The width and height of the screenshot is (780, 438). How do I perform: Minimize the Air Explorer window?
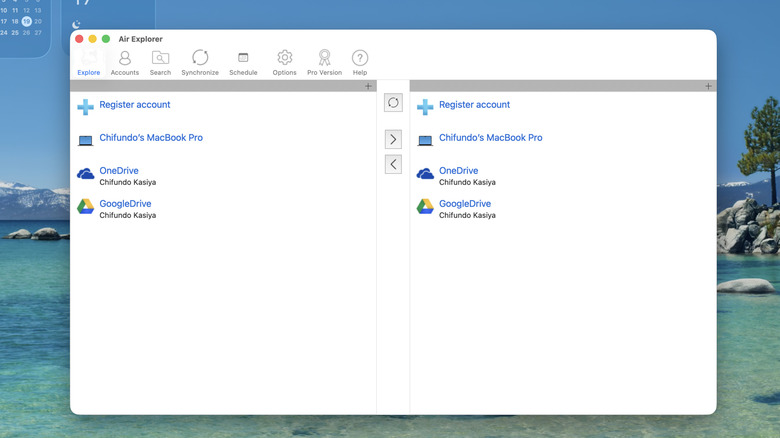pyautogui.click(x=93, y=39)
